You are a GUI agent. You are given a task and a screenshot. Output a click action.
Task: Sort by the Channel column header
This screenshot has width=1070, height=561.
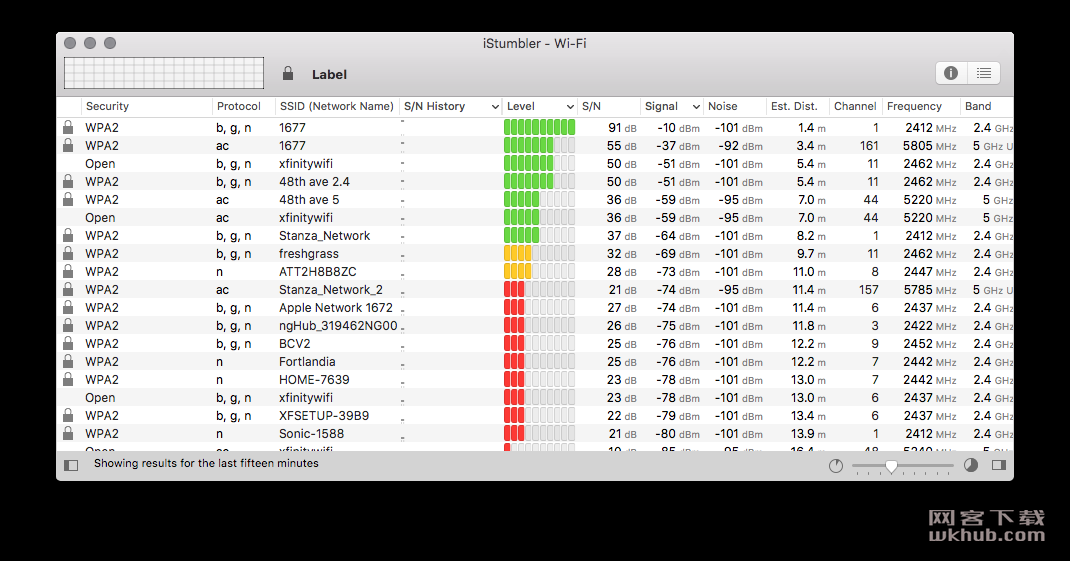(855, 106)
